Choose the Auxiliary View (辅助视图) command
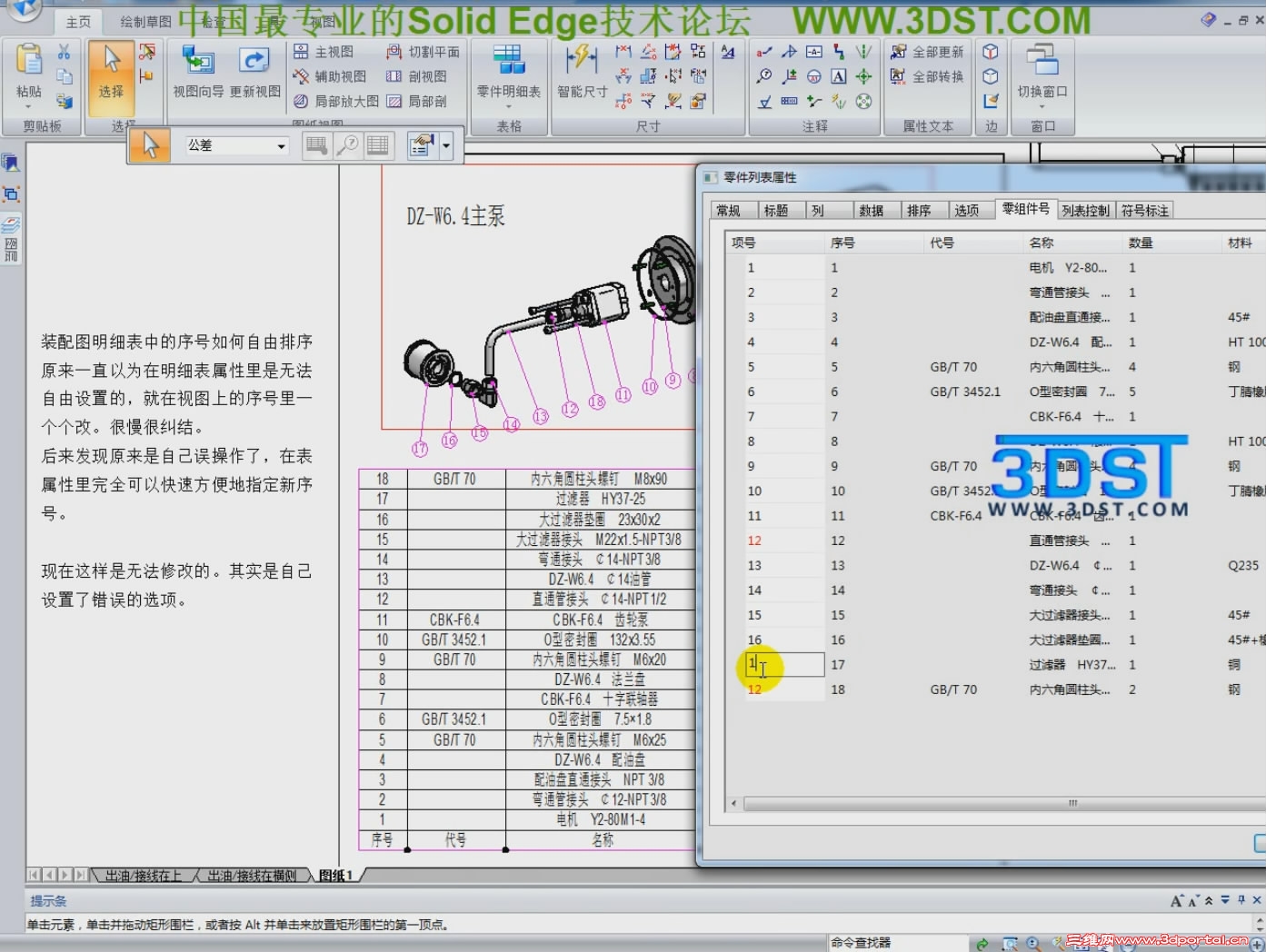The height and width of the screenshot is (952, 1266). click(x=329, y=77)
